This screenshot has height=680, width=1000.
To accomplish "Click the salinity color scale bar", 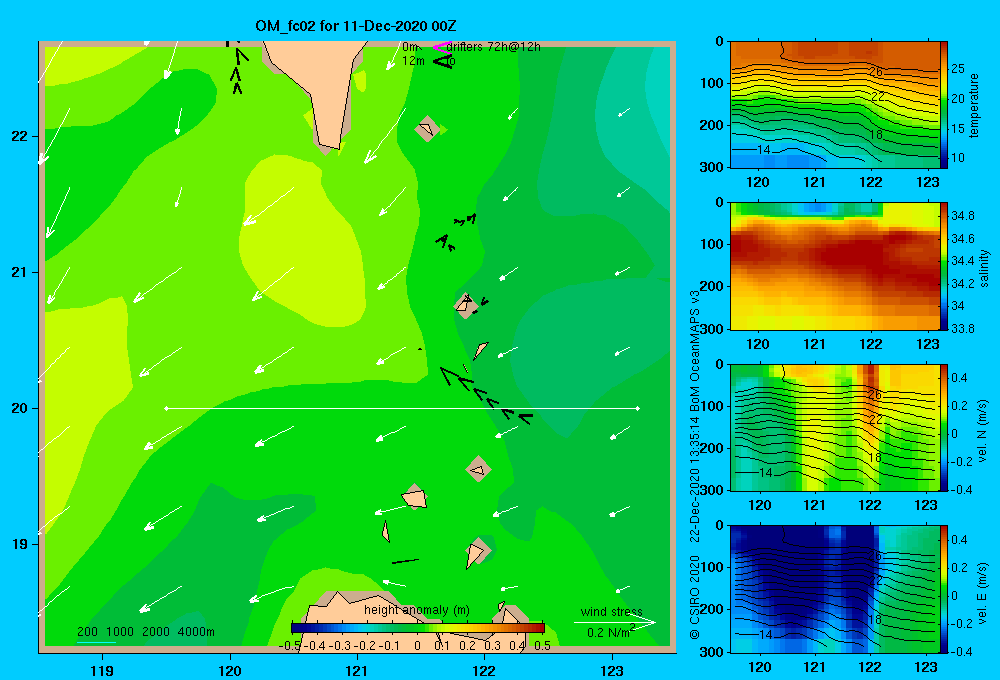I will [943, 266].
